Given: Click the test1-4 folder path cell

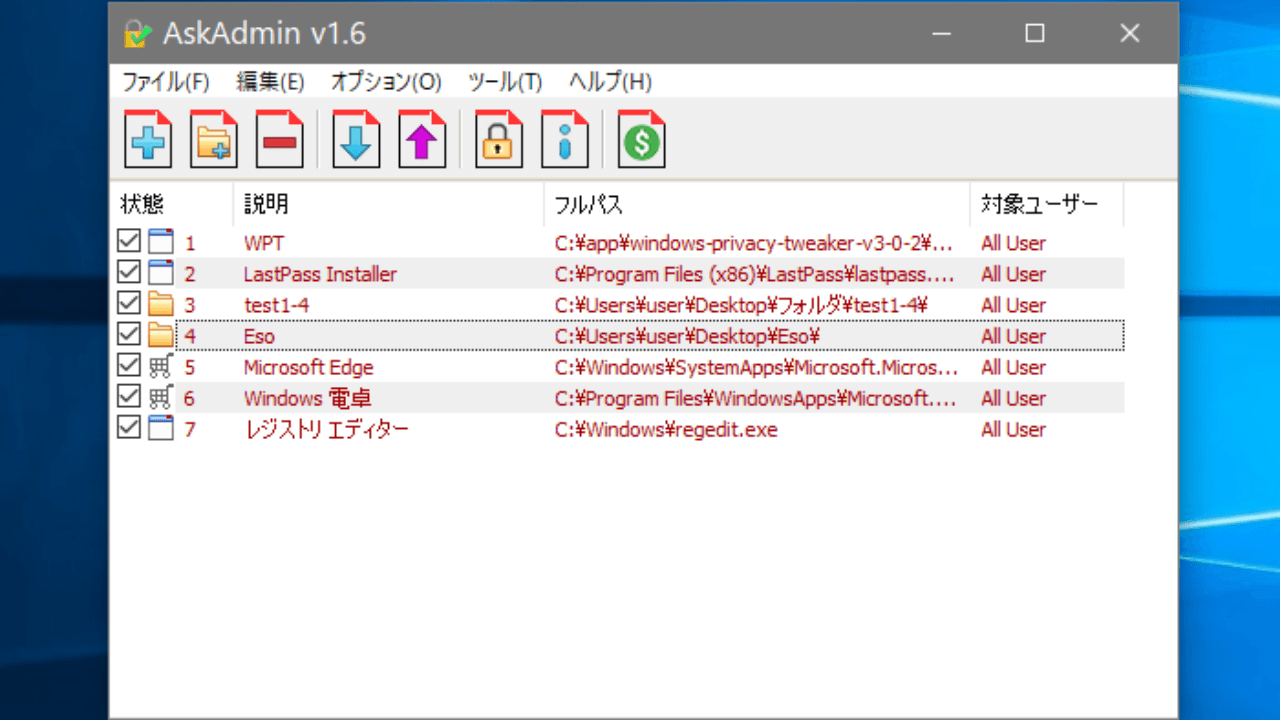Looking at the screenshot, I should (x=743, y=305).
